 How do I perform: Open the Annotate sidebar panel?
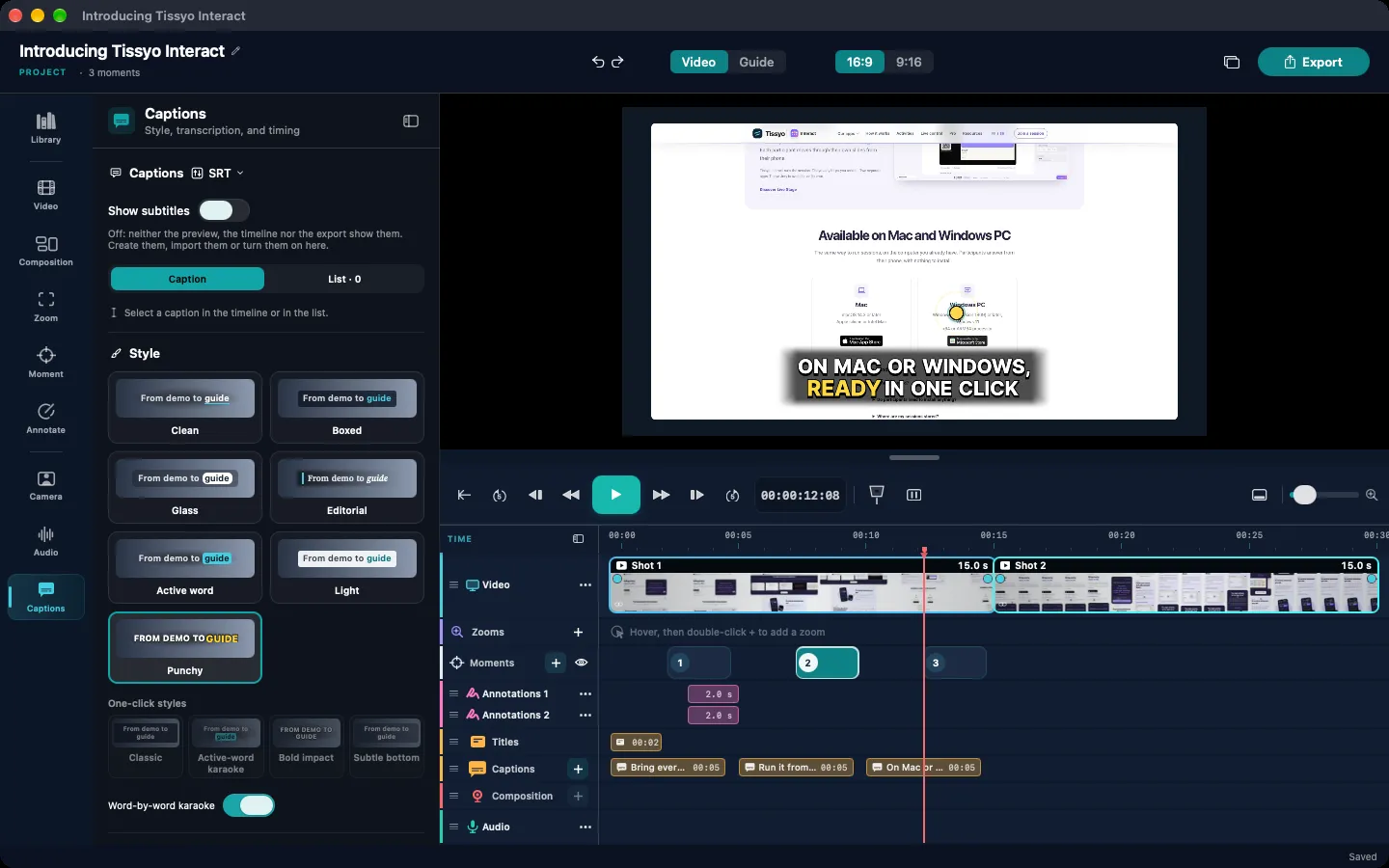45,419
